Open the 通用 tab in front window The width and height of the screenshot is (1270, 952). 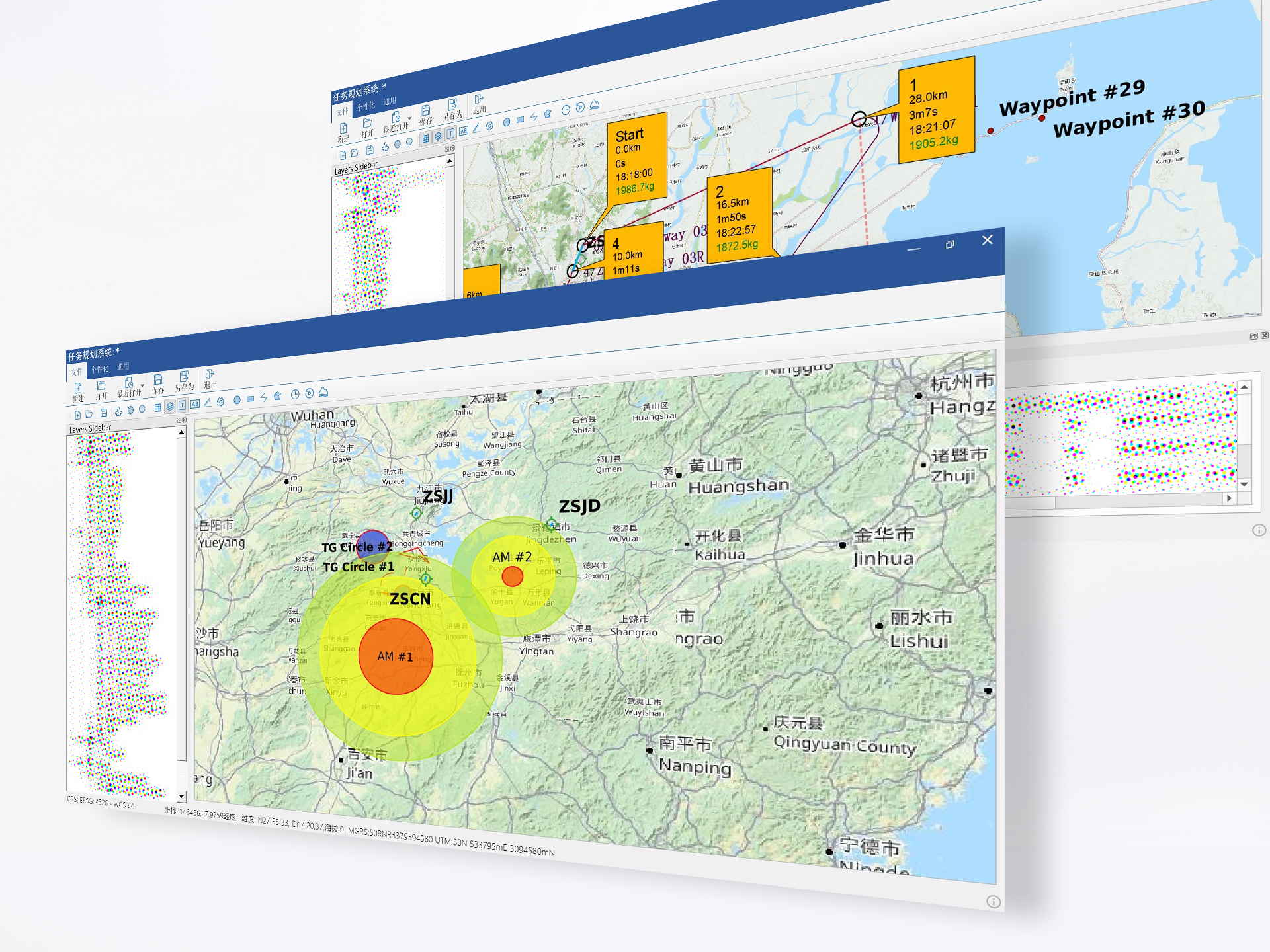123,366
